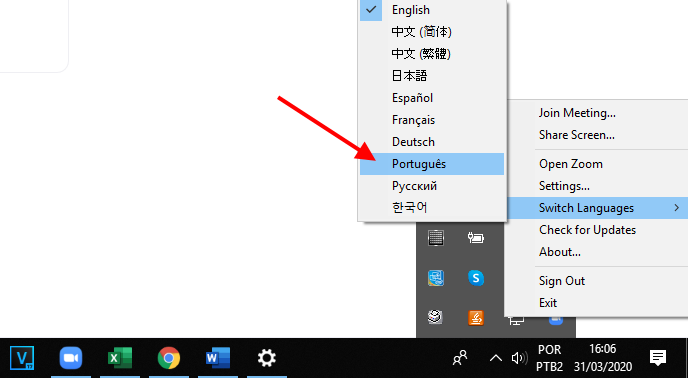Viewport: 688px width, 378px height.
Task: Pick 한국어 from the language list
Action: [x=432, y=207]
